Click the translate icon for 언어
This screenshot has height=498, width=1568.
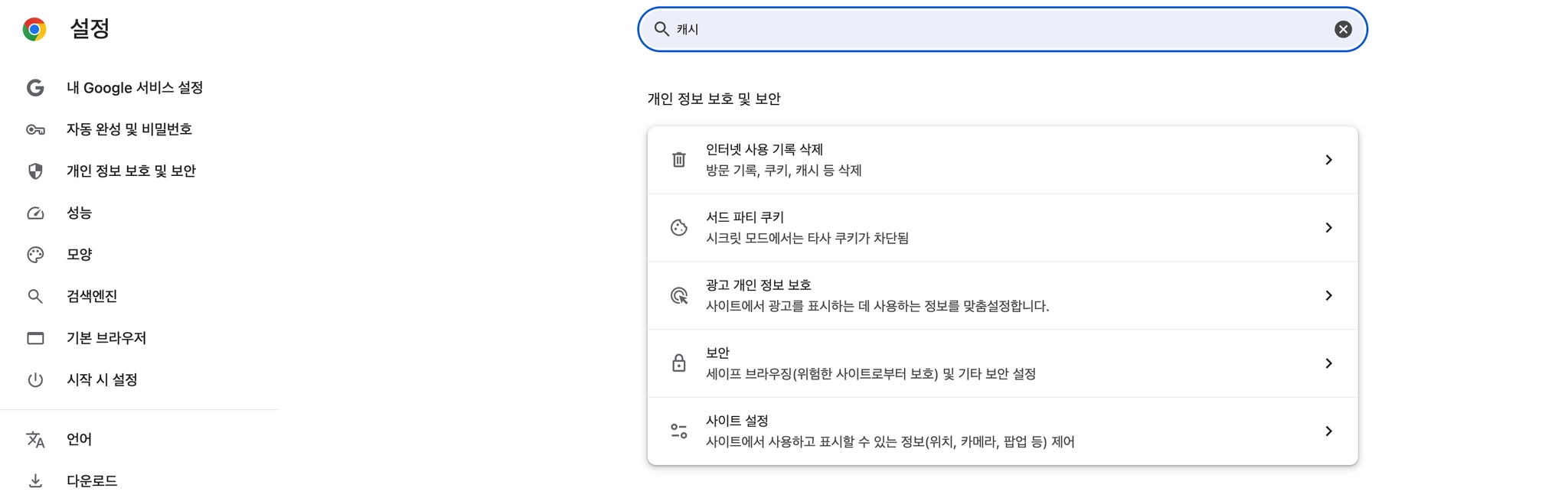coord(35,439)
